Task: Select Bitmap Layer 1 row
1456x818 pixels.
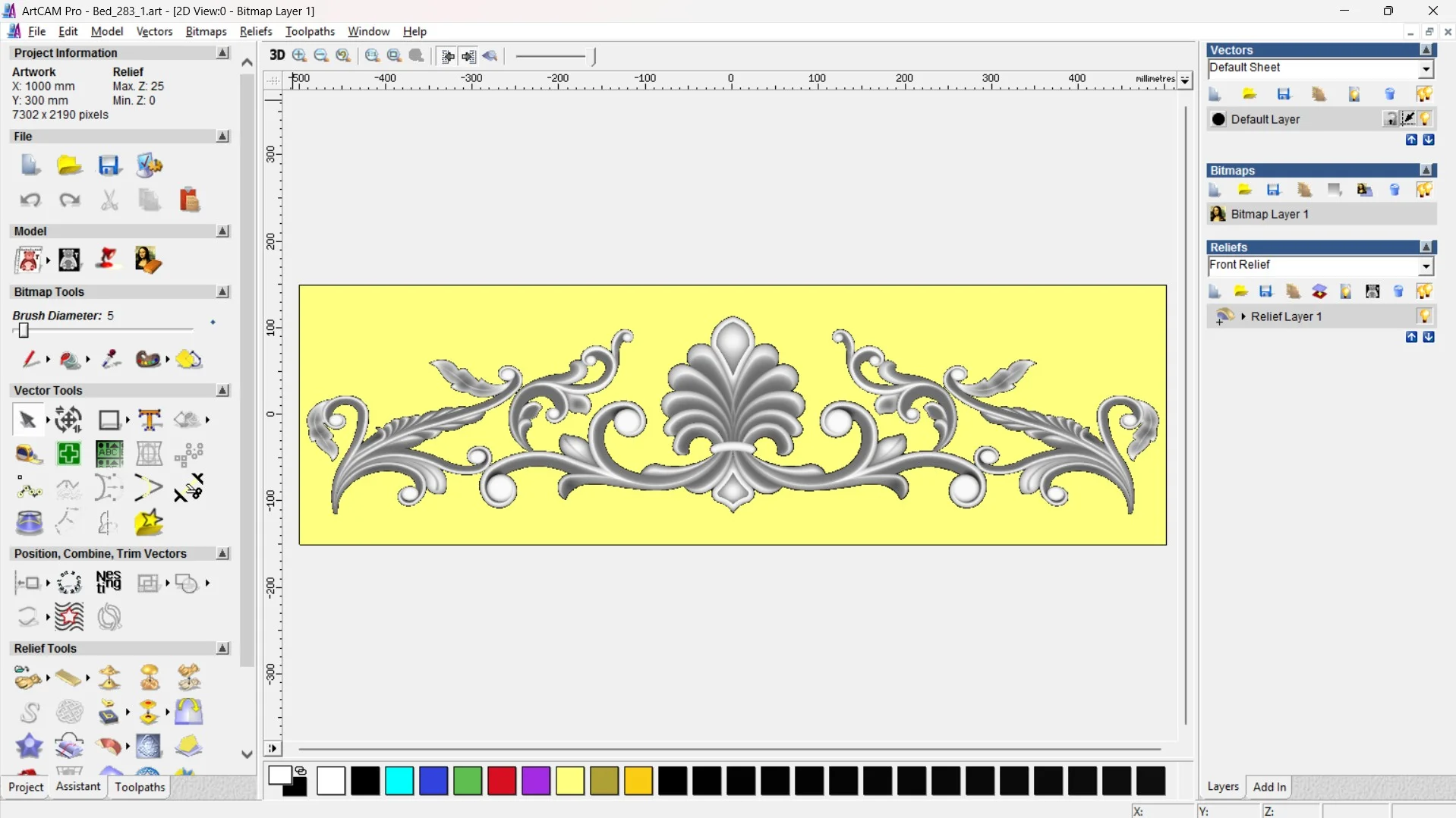Action: coord(1322,214)
